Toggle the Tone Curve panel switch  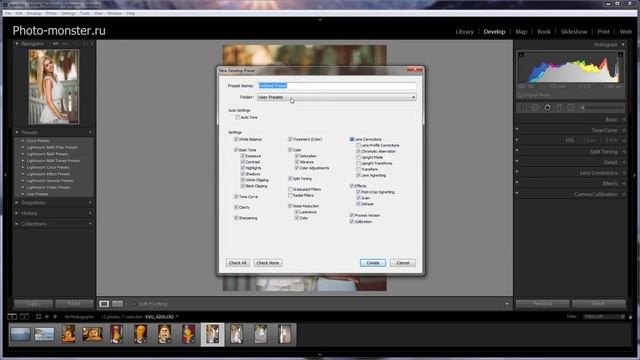click(517, 129)
